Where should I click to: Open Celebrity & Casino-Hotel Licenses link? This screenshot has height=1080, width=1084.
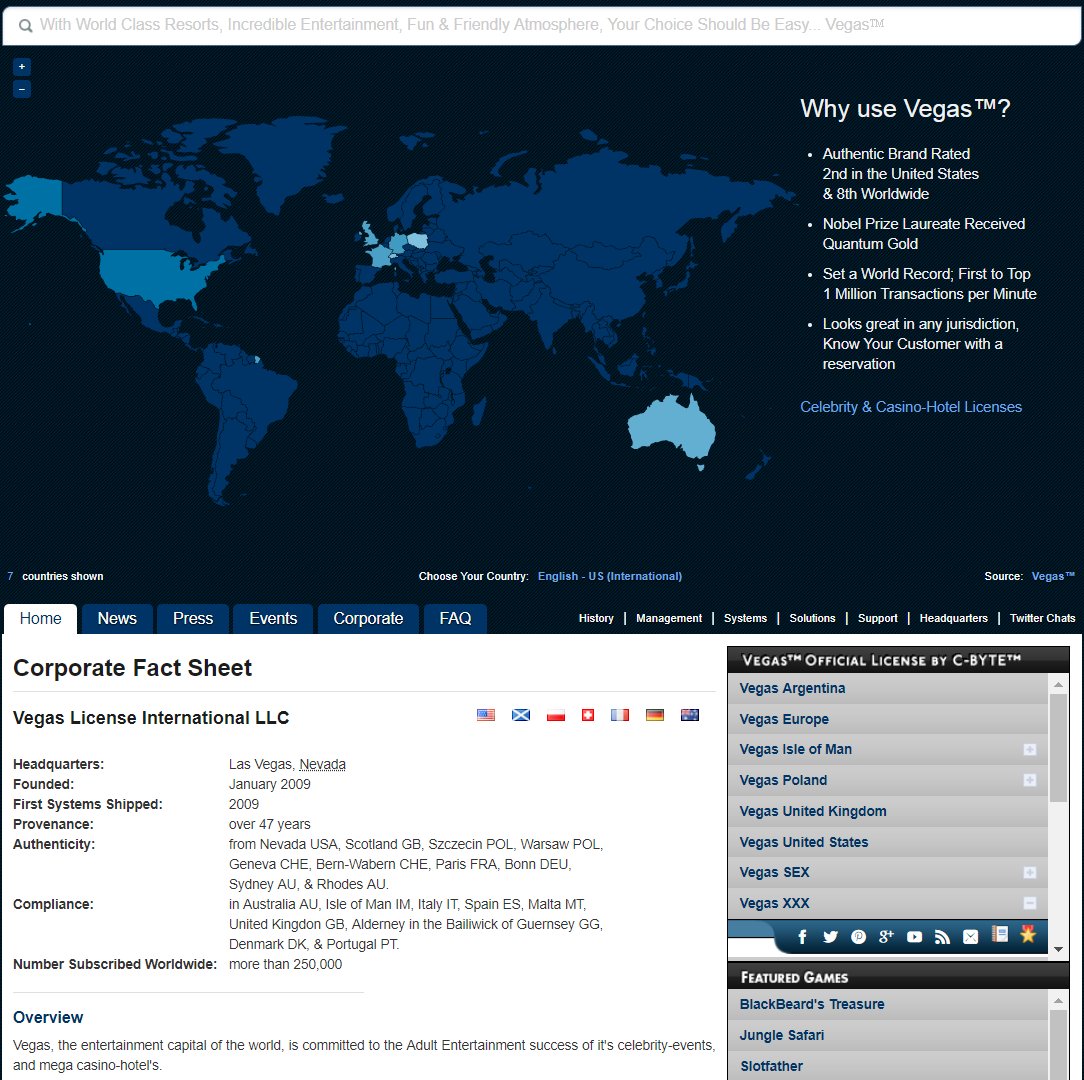910,407
